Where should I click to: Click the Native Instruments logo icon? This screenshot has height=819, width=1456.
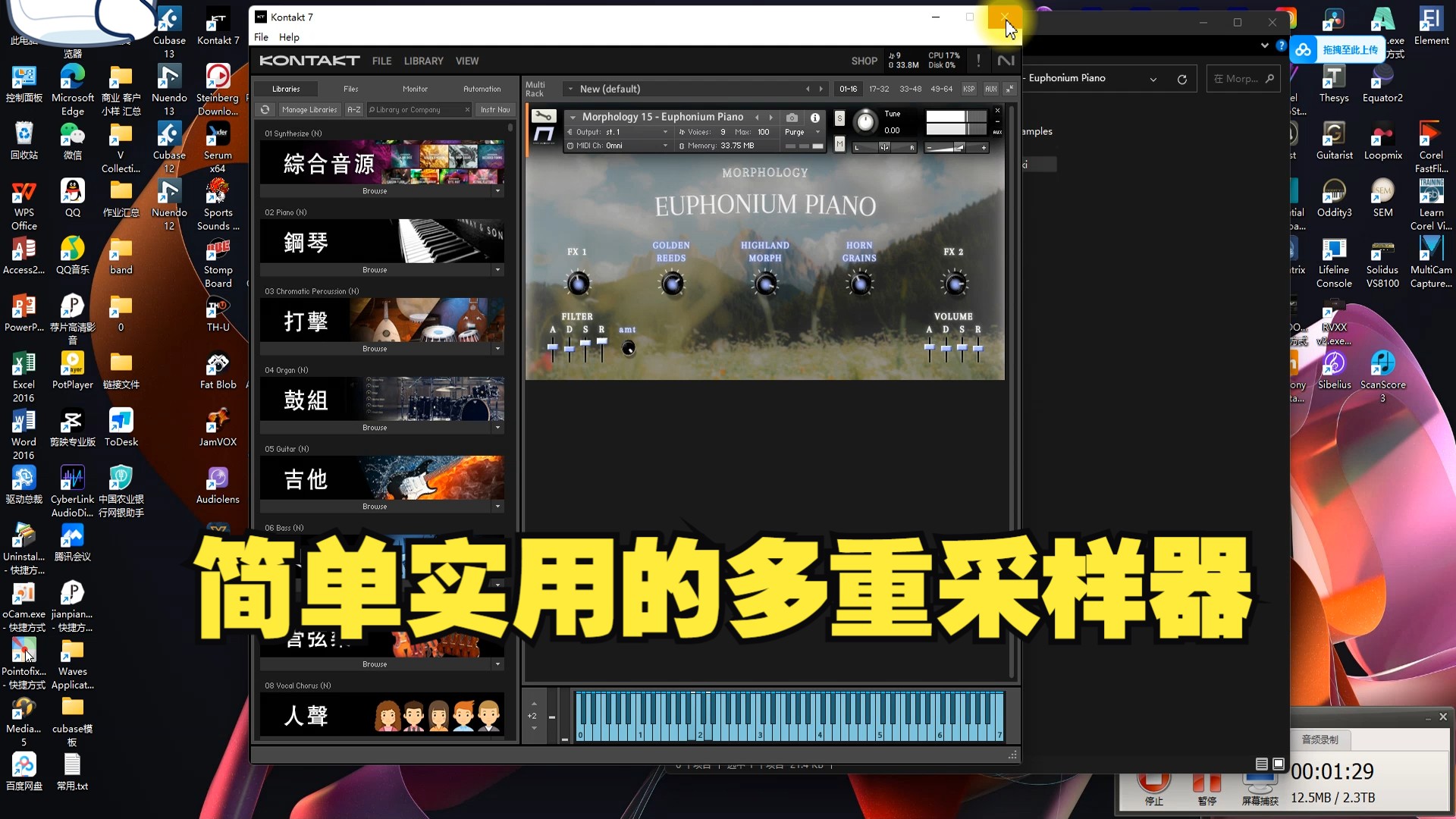tap(1006, 61)
